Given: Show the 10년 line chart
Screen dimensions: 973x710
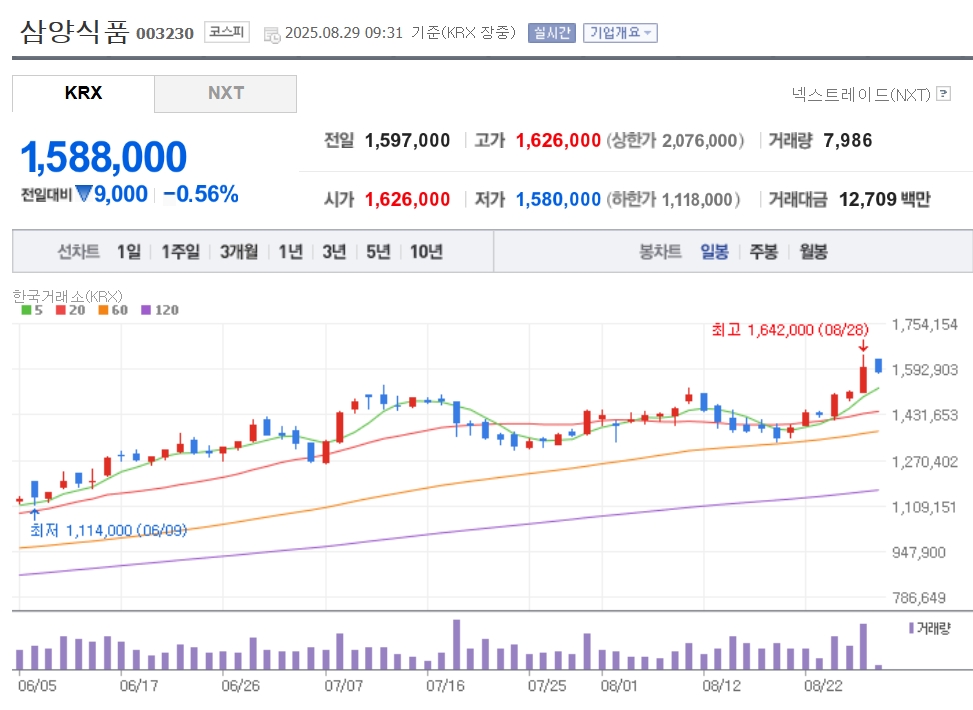Looking at the screenshot, I should tap(426, 251).
